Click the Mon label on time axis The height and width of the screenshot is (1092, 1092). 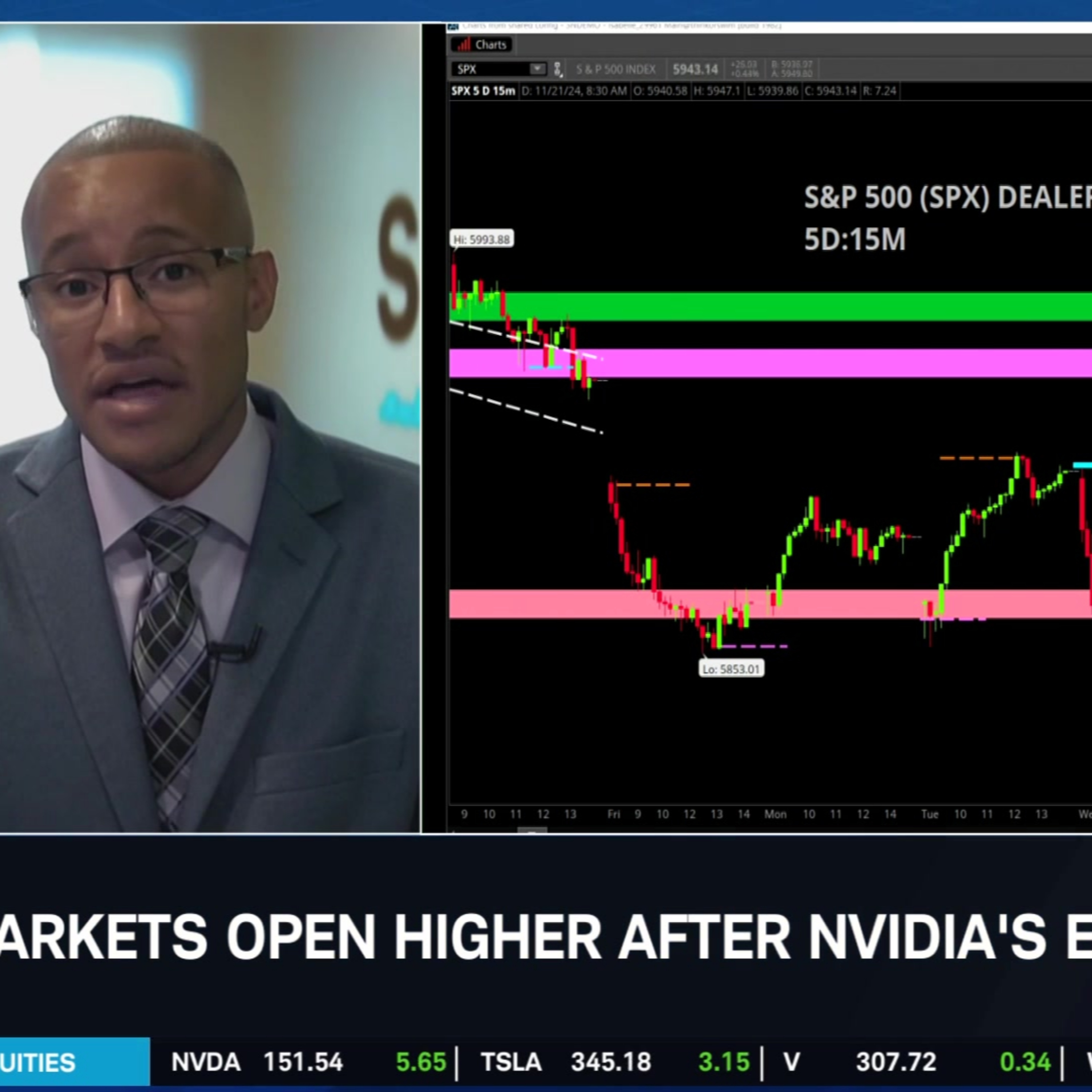pyautogui.click(x=775, y=815)
